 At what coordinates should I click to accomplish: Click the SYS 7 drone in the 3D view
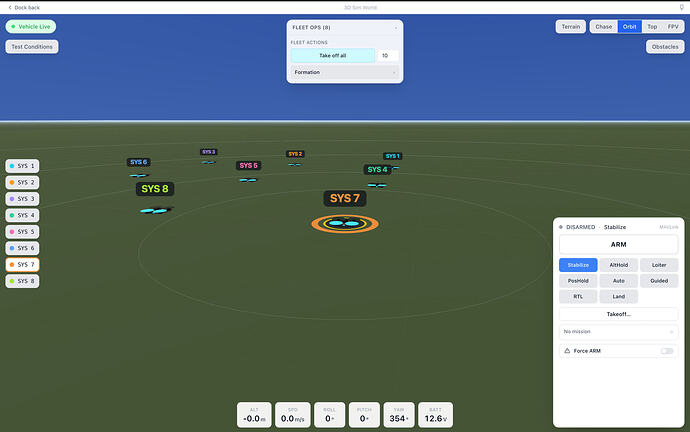pyautogui.click(x=345, y=223)
